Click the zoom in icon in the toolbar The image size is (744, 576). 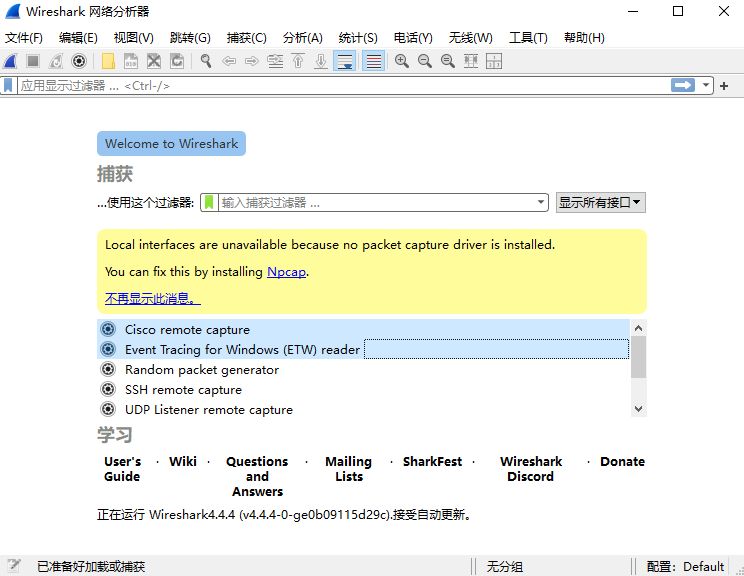(402, 61)
